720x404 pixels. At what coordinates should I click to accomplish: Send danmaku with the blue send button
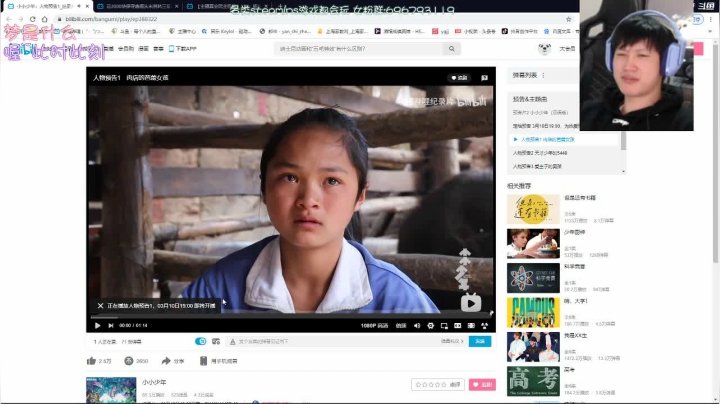coord(480,341)
